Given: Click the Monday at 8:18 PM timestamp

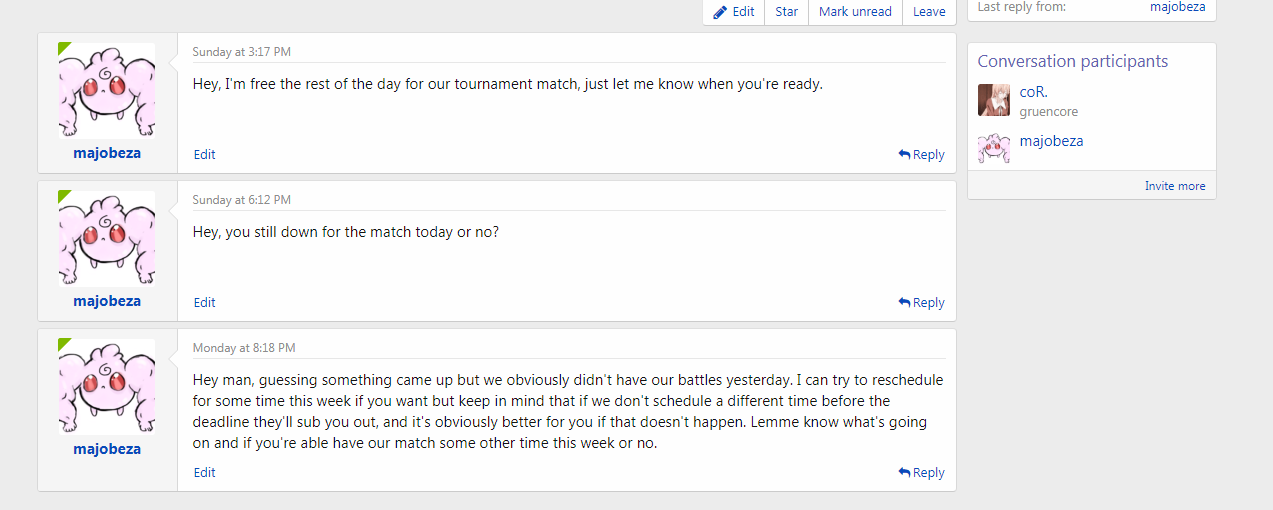Looking at the screenshot, I should click(244, 348).
